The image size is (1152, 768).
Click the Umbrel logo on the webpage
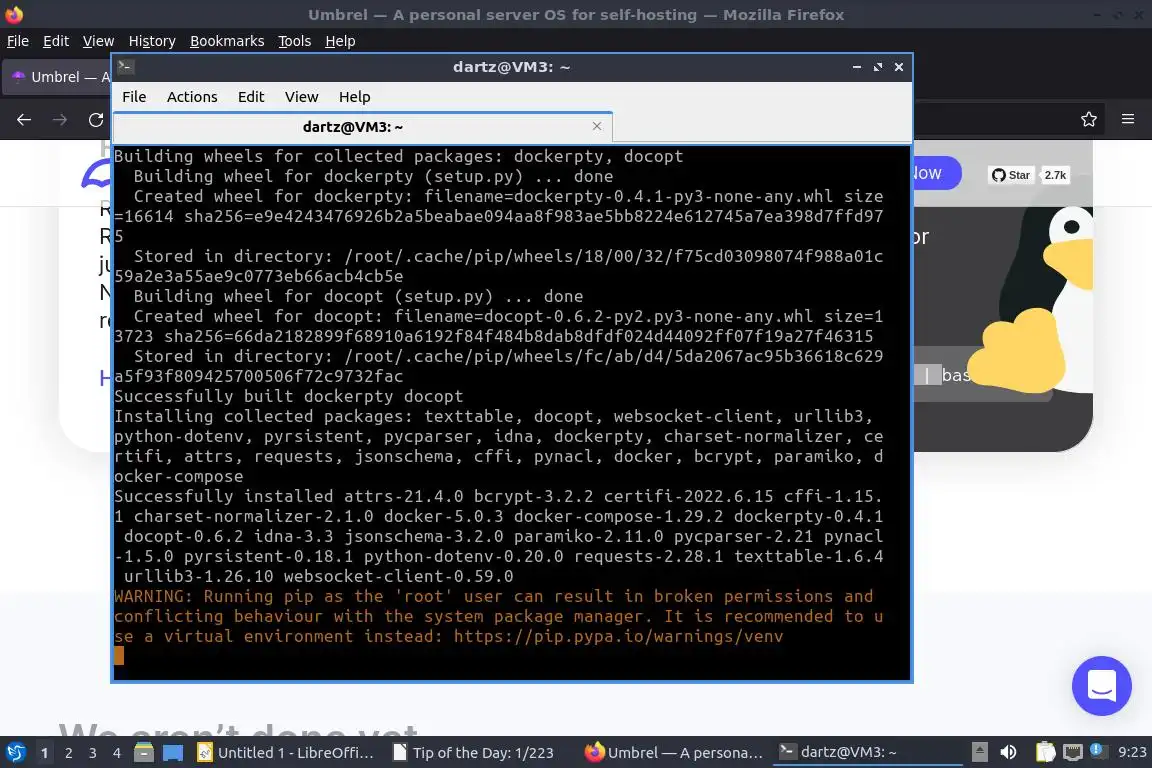click(96, 173)
